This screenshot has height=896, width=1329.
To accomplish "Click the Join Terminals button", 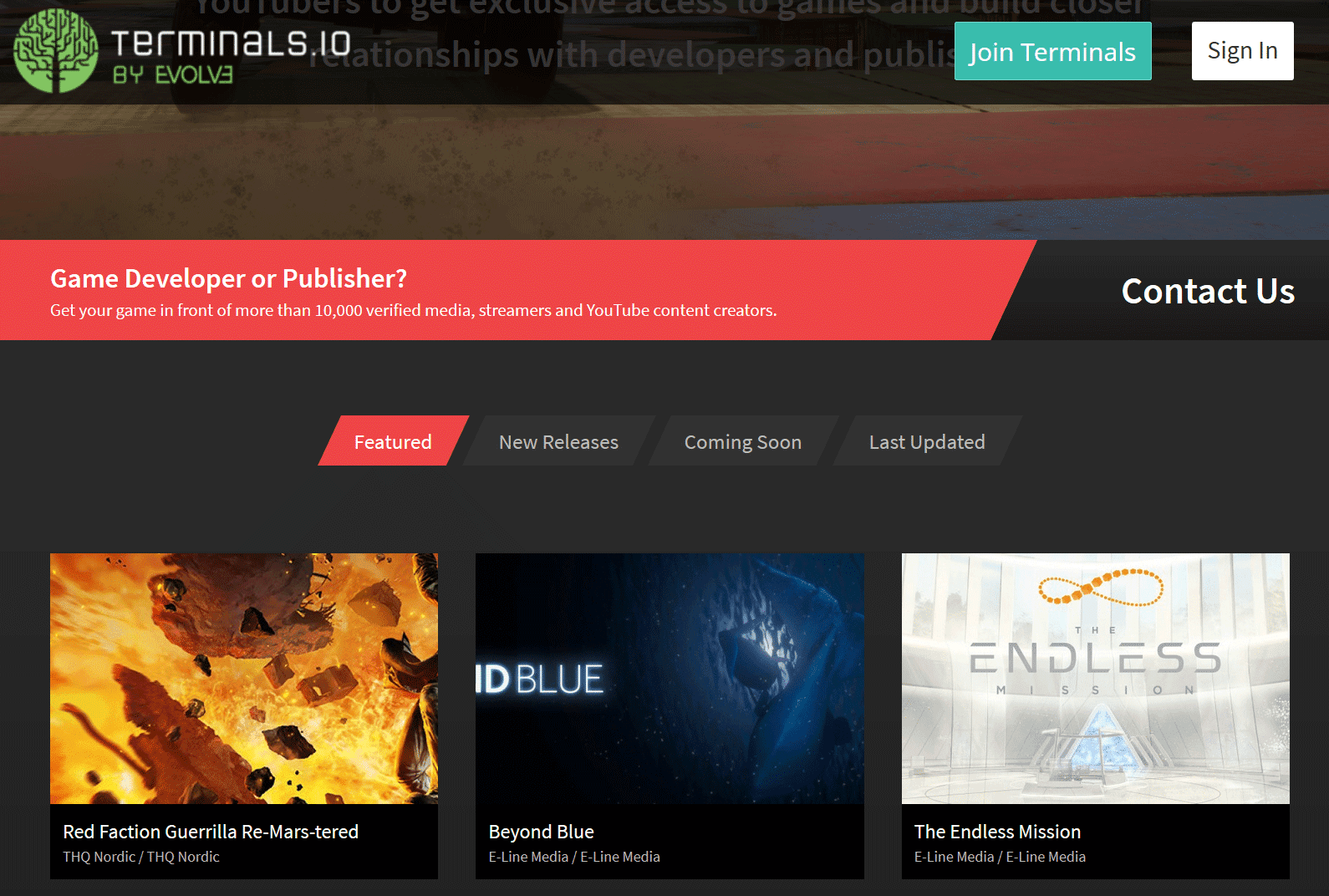I will tap(1052, 51).
